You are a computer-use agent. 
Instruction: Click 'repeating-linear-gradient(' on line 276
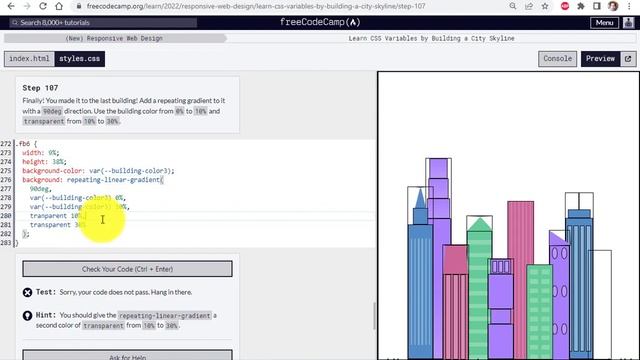[115, 180]
